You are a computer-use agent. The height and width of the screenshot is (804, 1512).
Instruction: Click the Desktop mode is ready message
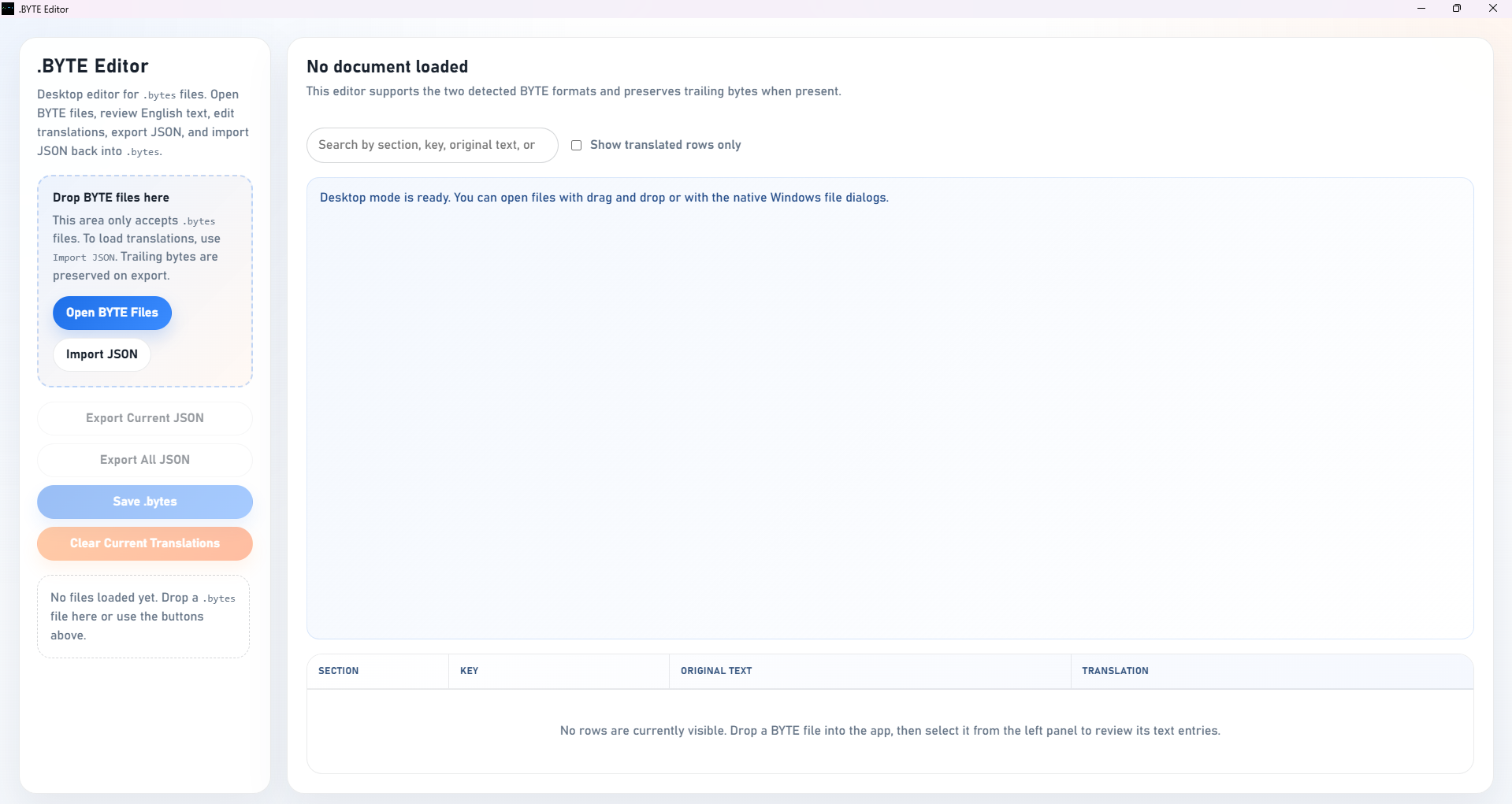click(x=604, y=198)
